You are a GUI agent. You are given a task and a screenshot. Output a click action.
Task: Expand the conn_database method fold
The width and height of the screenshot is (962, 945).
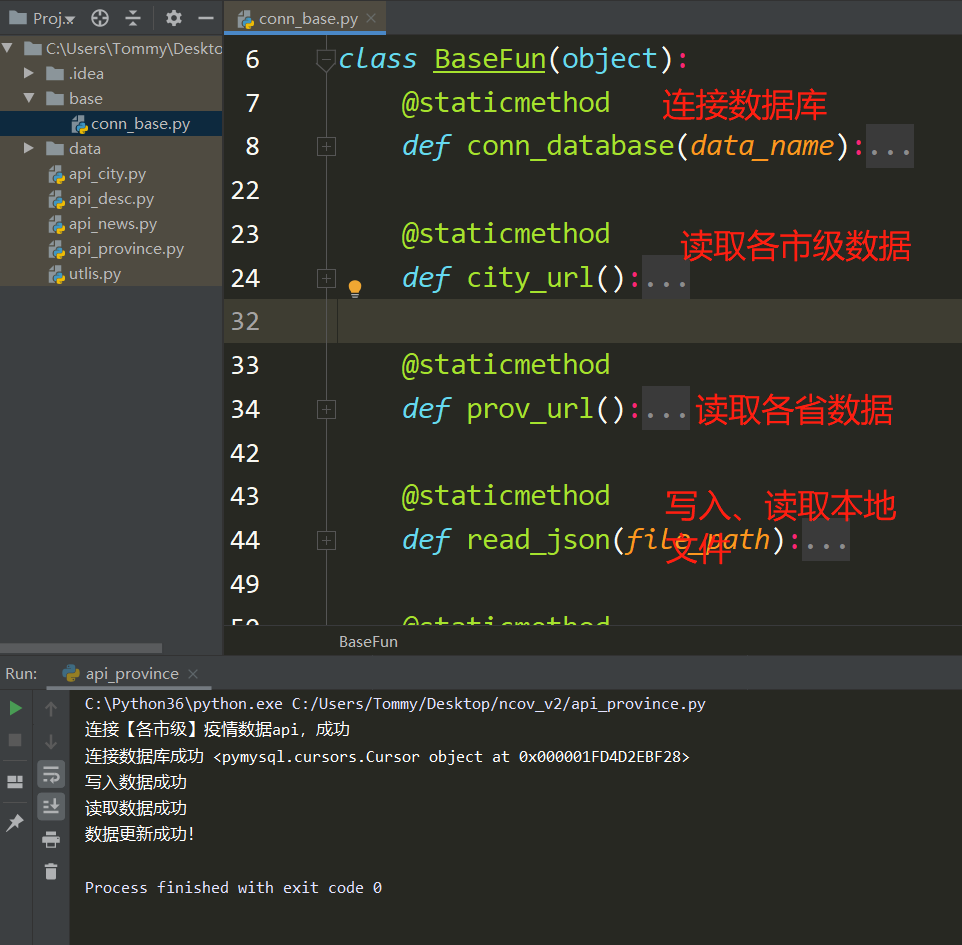(326, 147)
